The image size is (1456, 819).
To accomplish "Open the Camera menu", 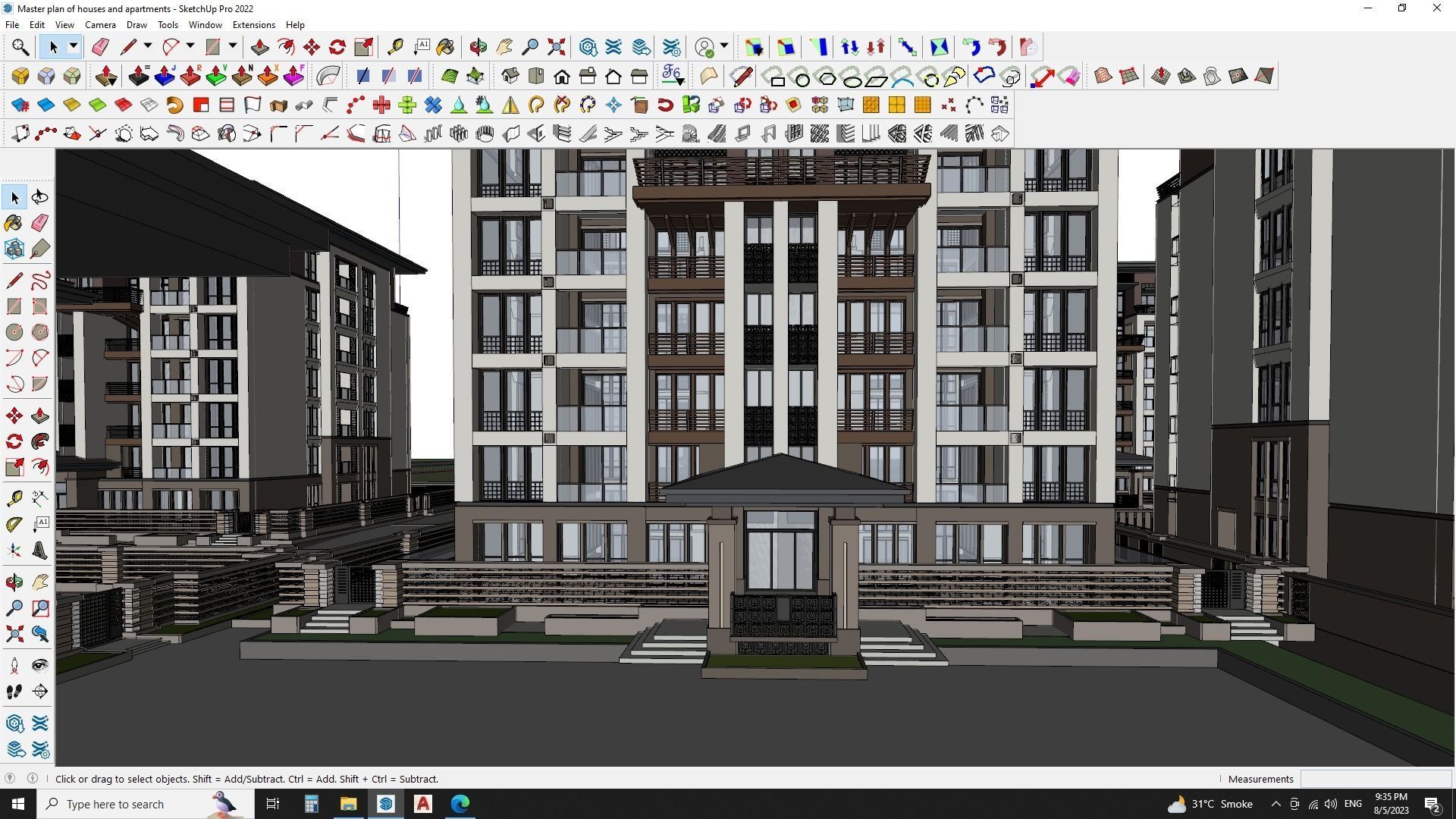I will (x=100, y=24).
